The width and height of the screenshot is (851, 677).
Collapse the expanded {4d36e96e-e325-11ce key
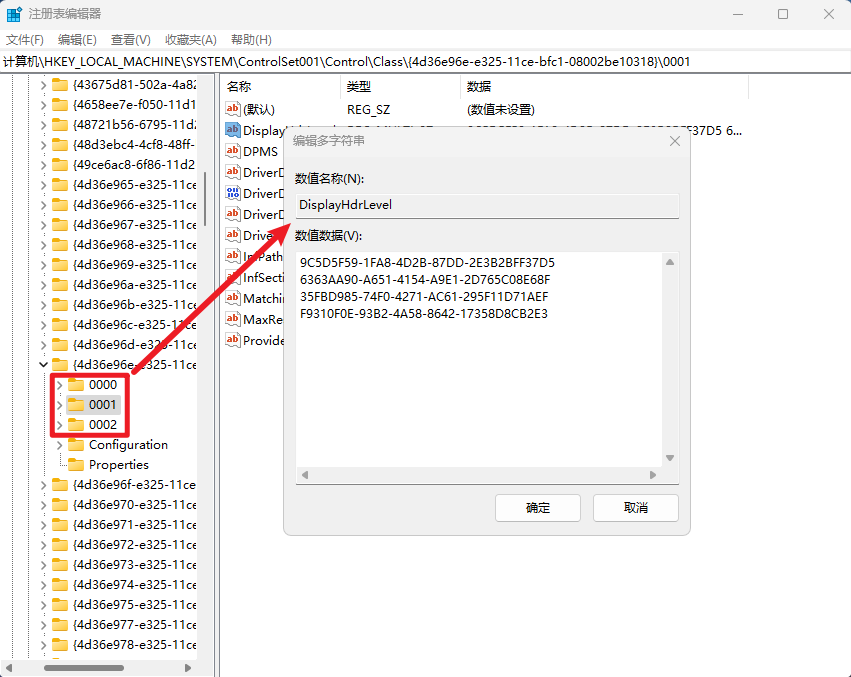[x=42, y=365]
